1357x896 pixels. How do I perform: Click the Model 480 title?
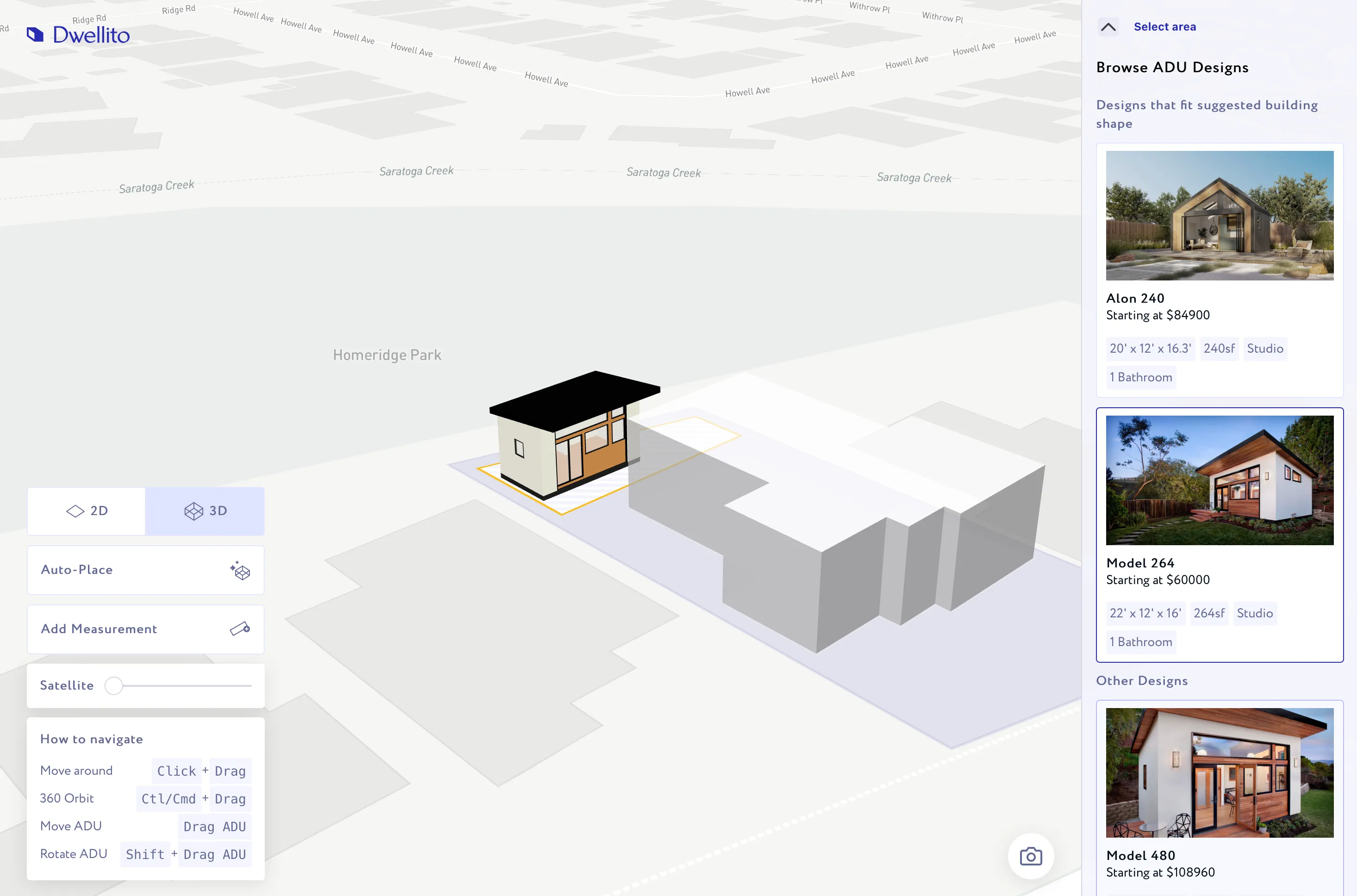pos(1140,855)
